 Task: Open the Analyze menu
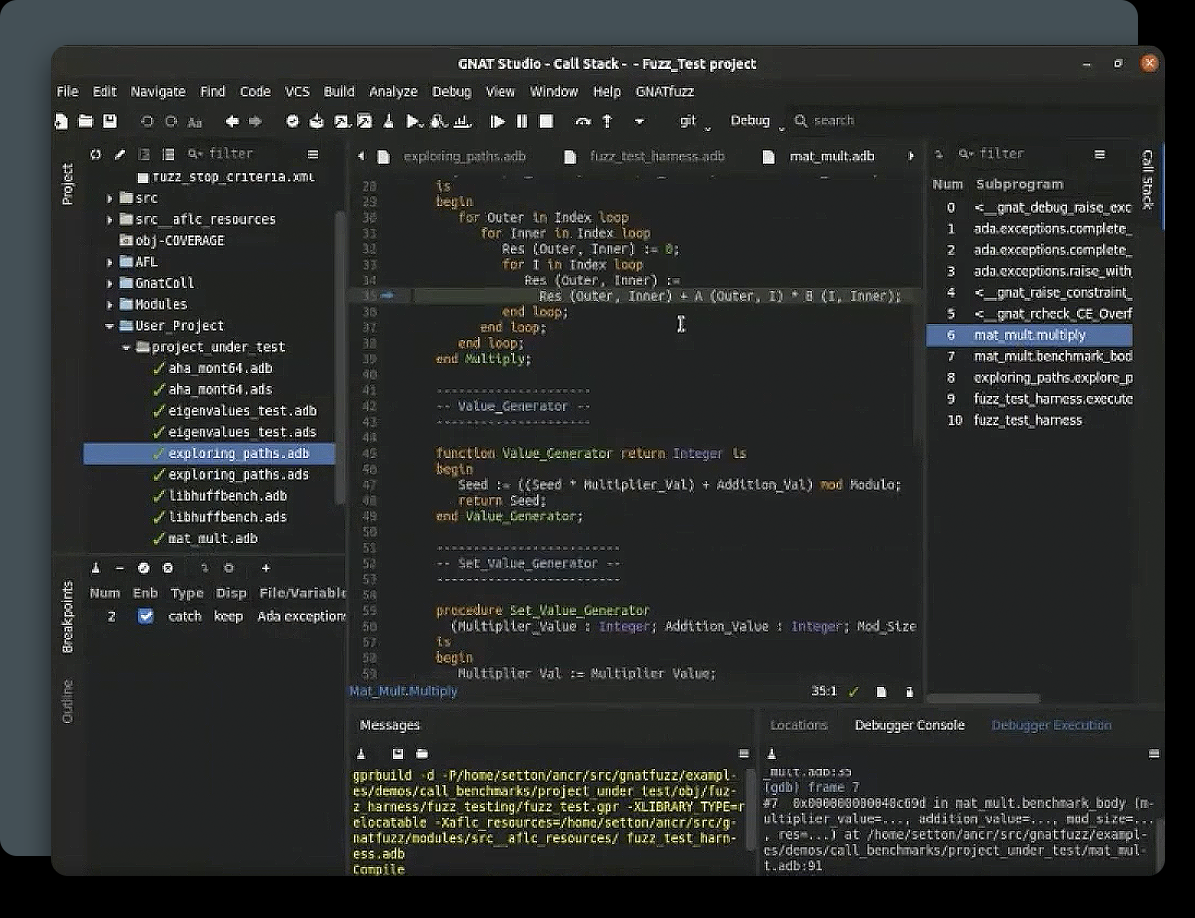point(393,91)
